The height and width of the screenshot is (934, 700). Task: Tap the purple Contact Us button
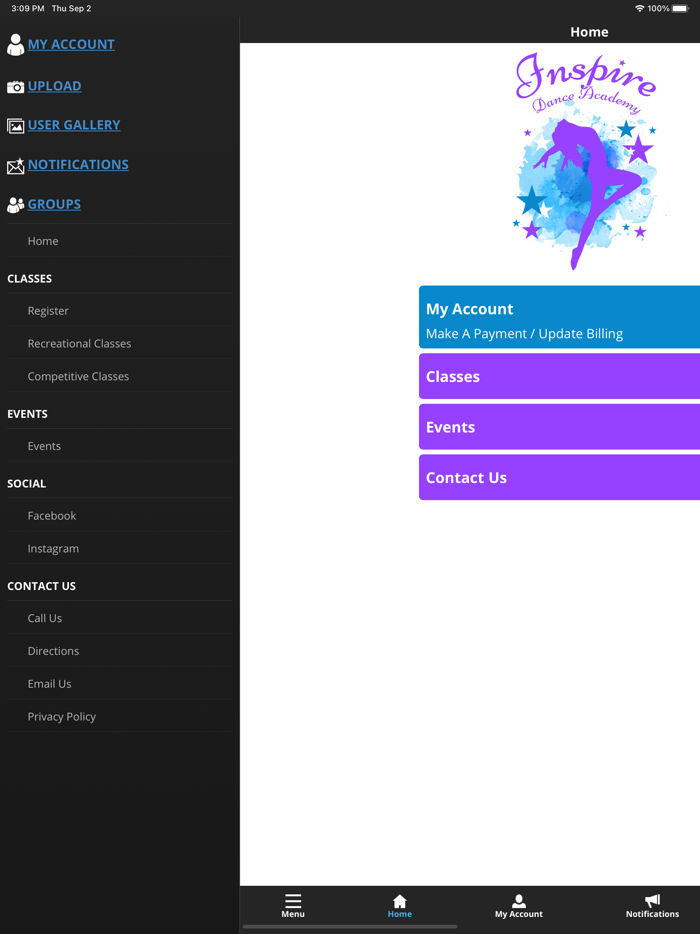coord(559,477)
